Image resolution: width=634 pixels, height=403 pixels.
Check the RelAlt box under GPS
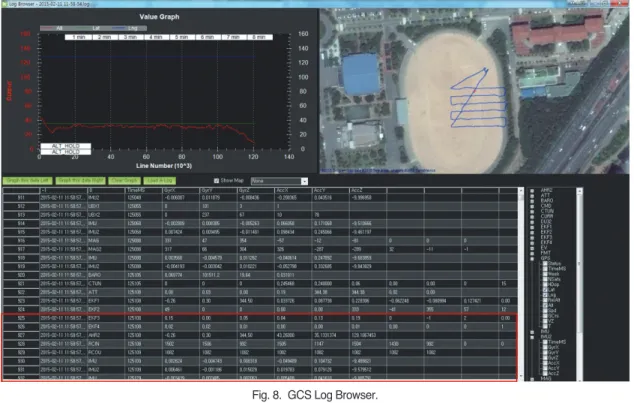coord(545,300)
